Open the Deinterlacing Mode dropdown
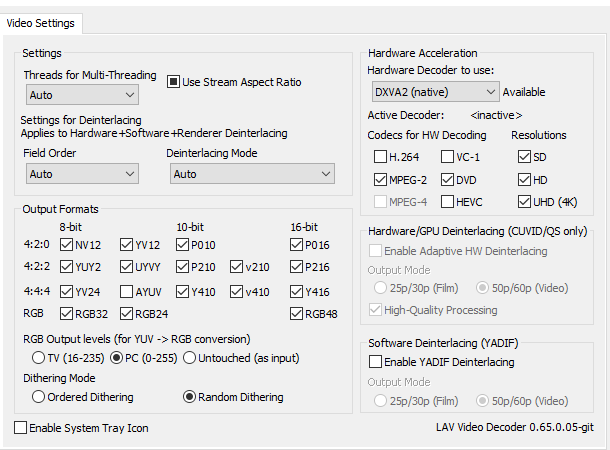This screenshot has height=450, width=610. 250,174
